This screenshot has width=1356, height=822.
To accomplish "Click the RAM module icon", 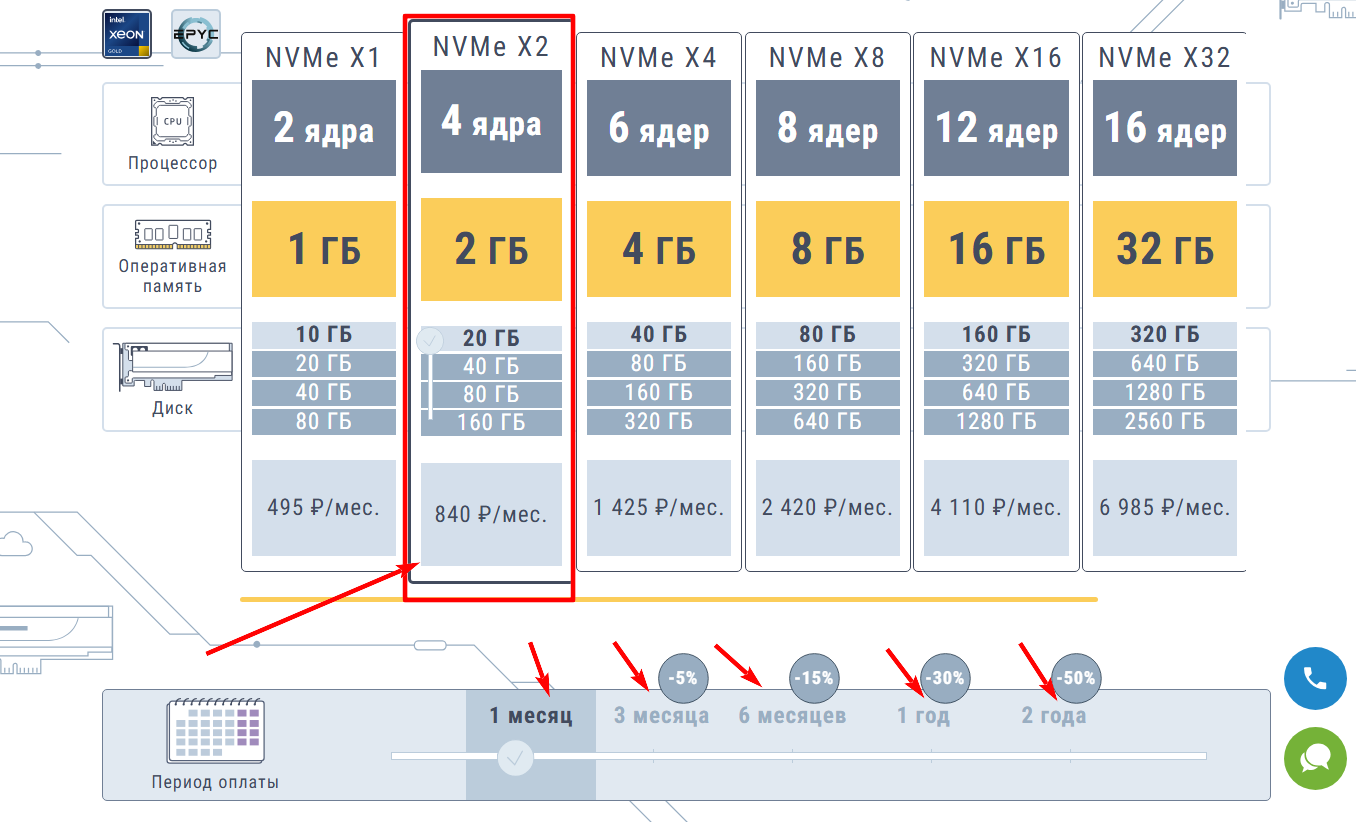I will [x=172, y=236].
